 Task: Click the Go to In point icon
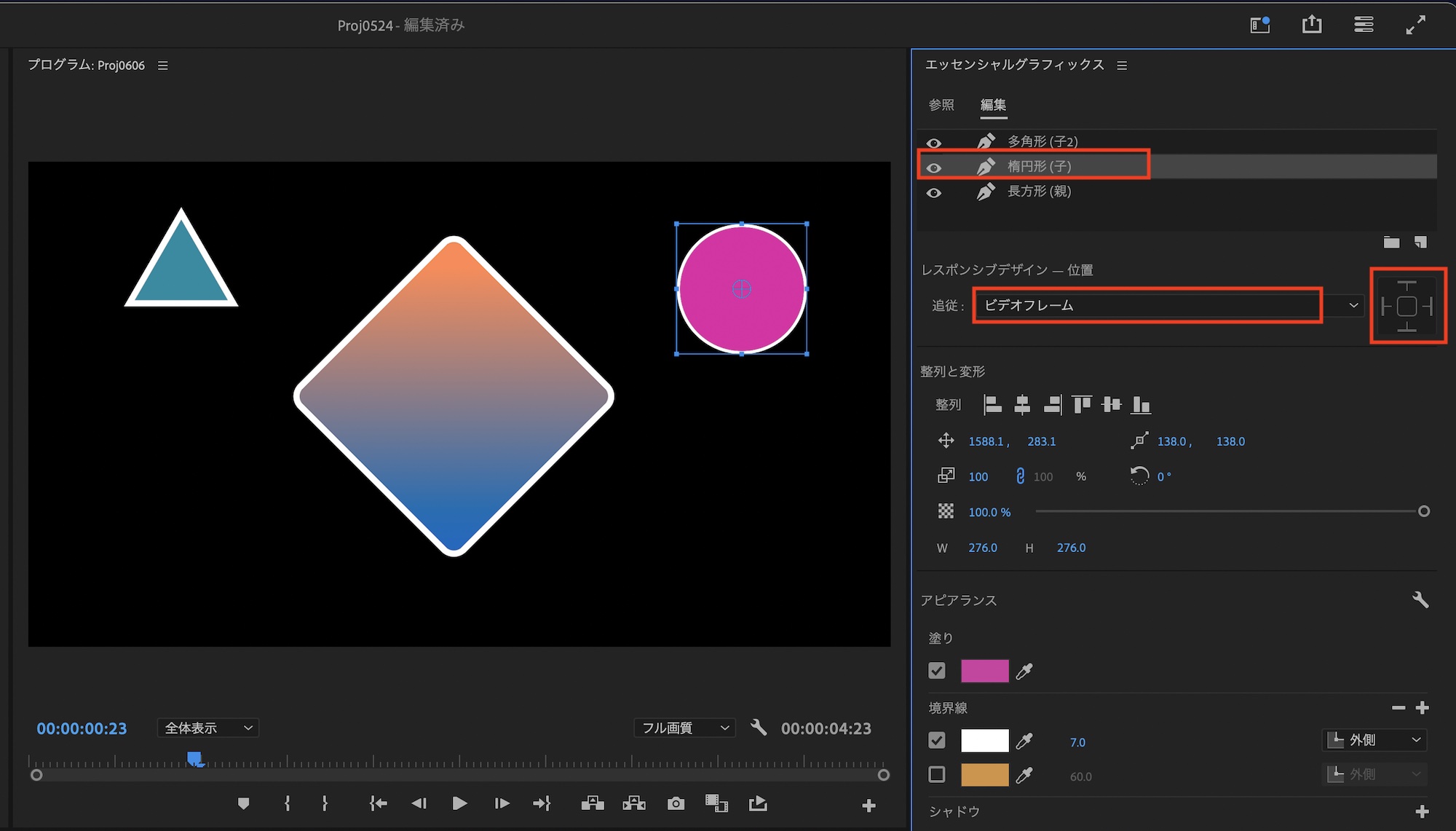coord(378,803)
